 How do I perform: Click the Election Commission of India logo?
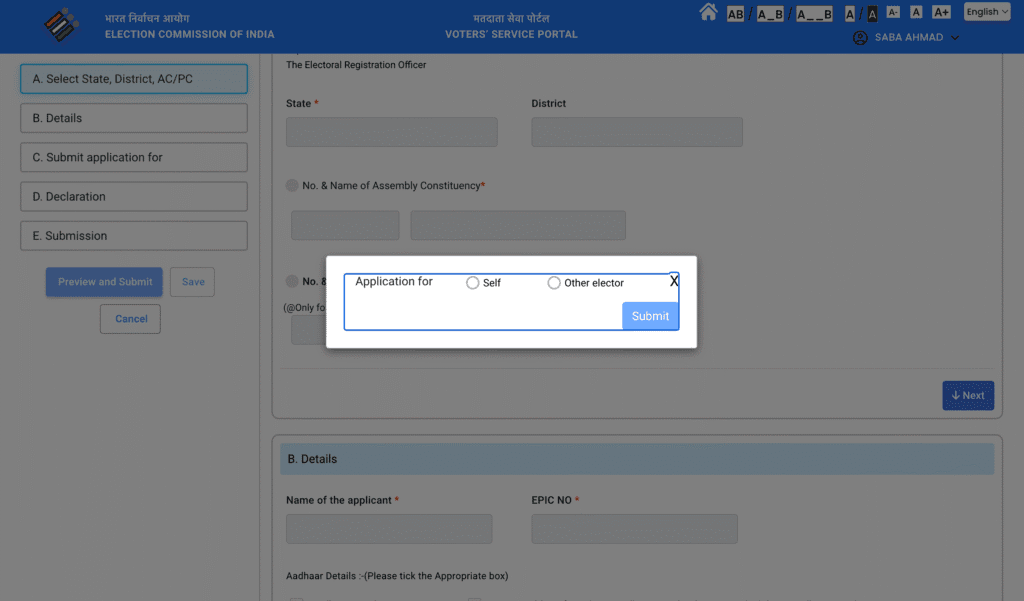click(x=62, y=25)
